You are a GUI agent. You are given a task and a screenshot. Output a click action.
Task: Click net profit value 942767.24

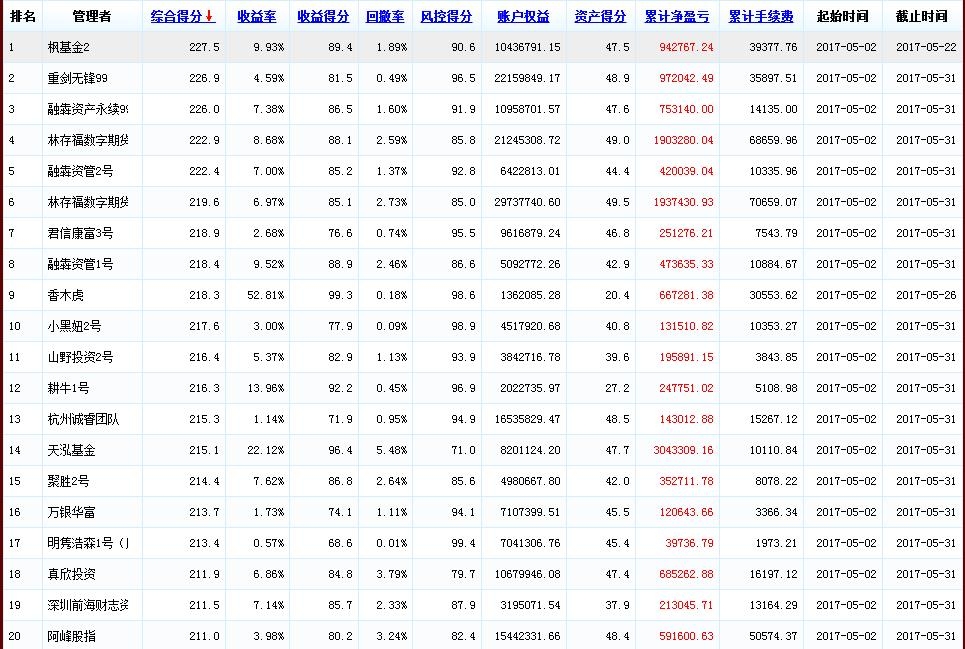point(686,47)
